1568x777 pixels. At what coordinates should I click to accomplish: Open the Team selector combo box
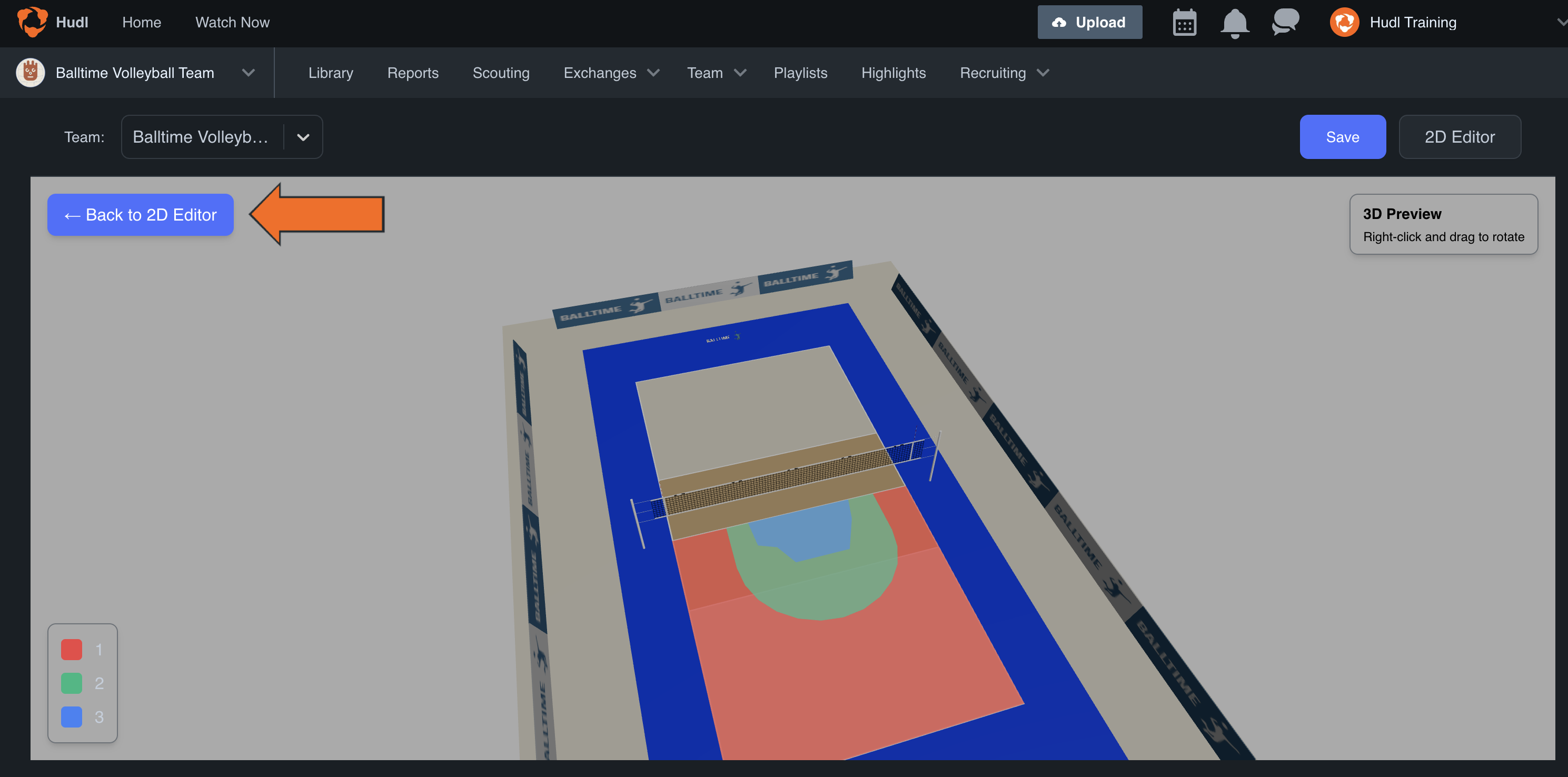(x=222, y=137)
